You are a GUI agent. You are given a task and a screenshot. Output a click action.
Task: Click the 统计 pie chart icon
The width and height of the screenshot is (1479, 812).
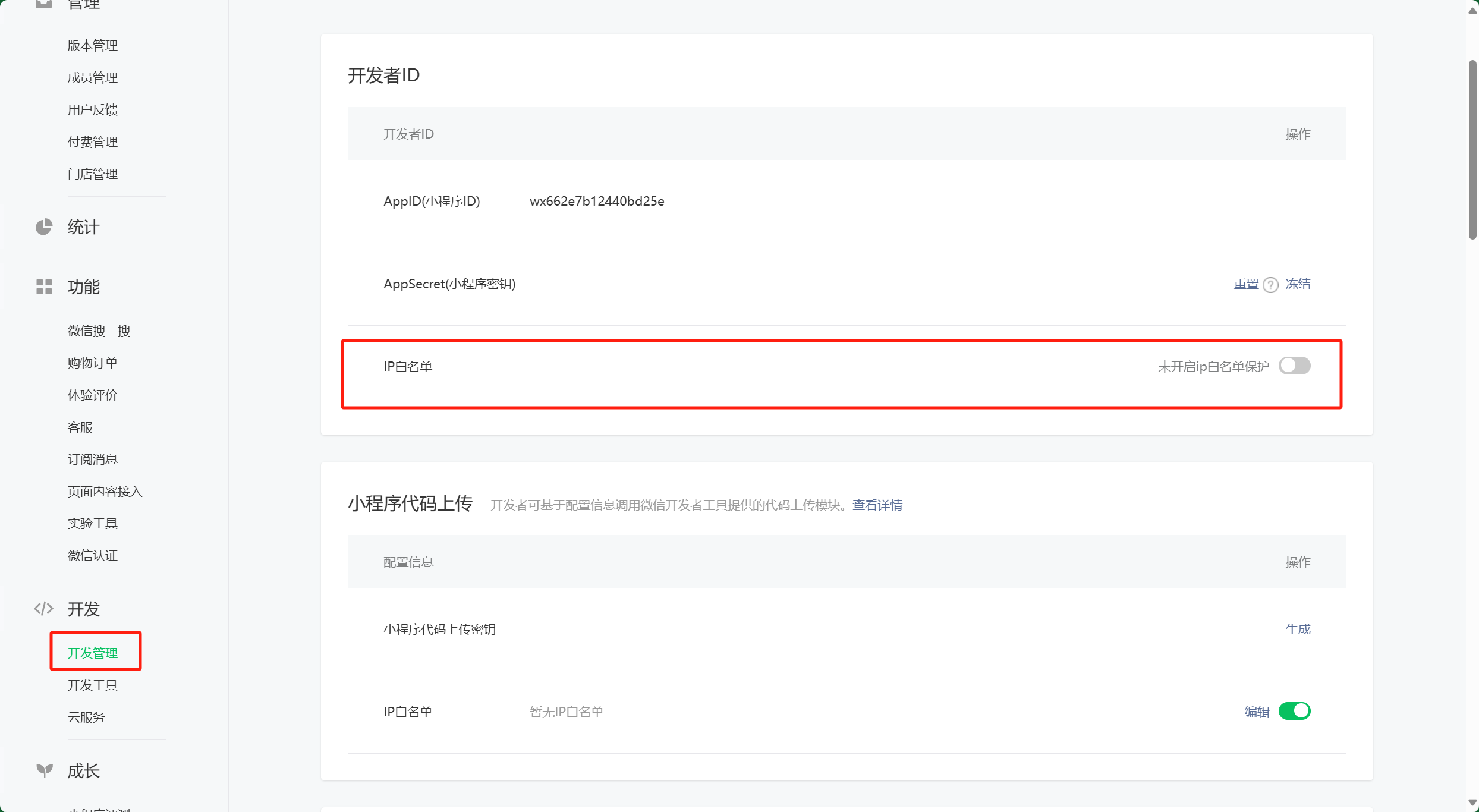(x=44, y=226)
